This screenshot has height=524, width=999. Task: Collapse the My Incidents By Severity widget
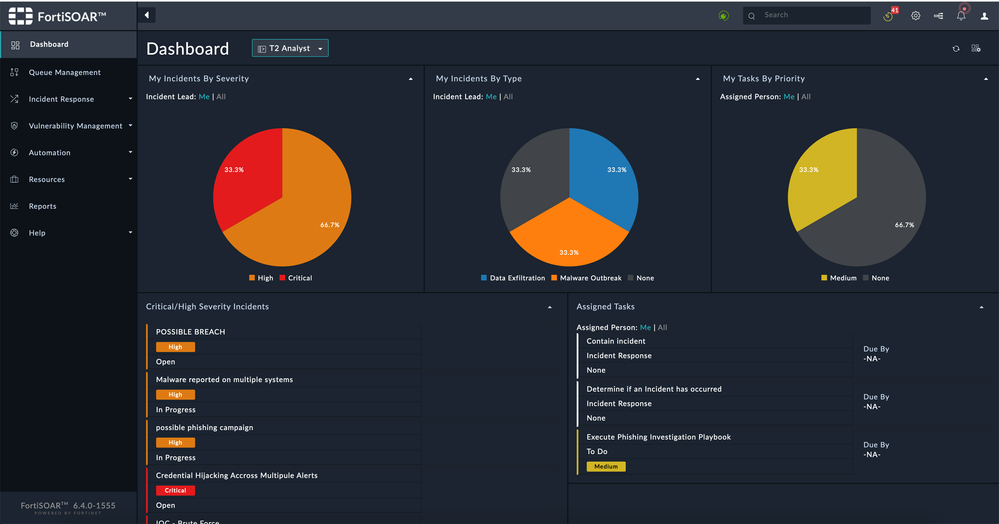click(410, 79)
